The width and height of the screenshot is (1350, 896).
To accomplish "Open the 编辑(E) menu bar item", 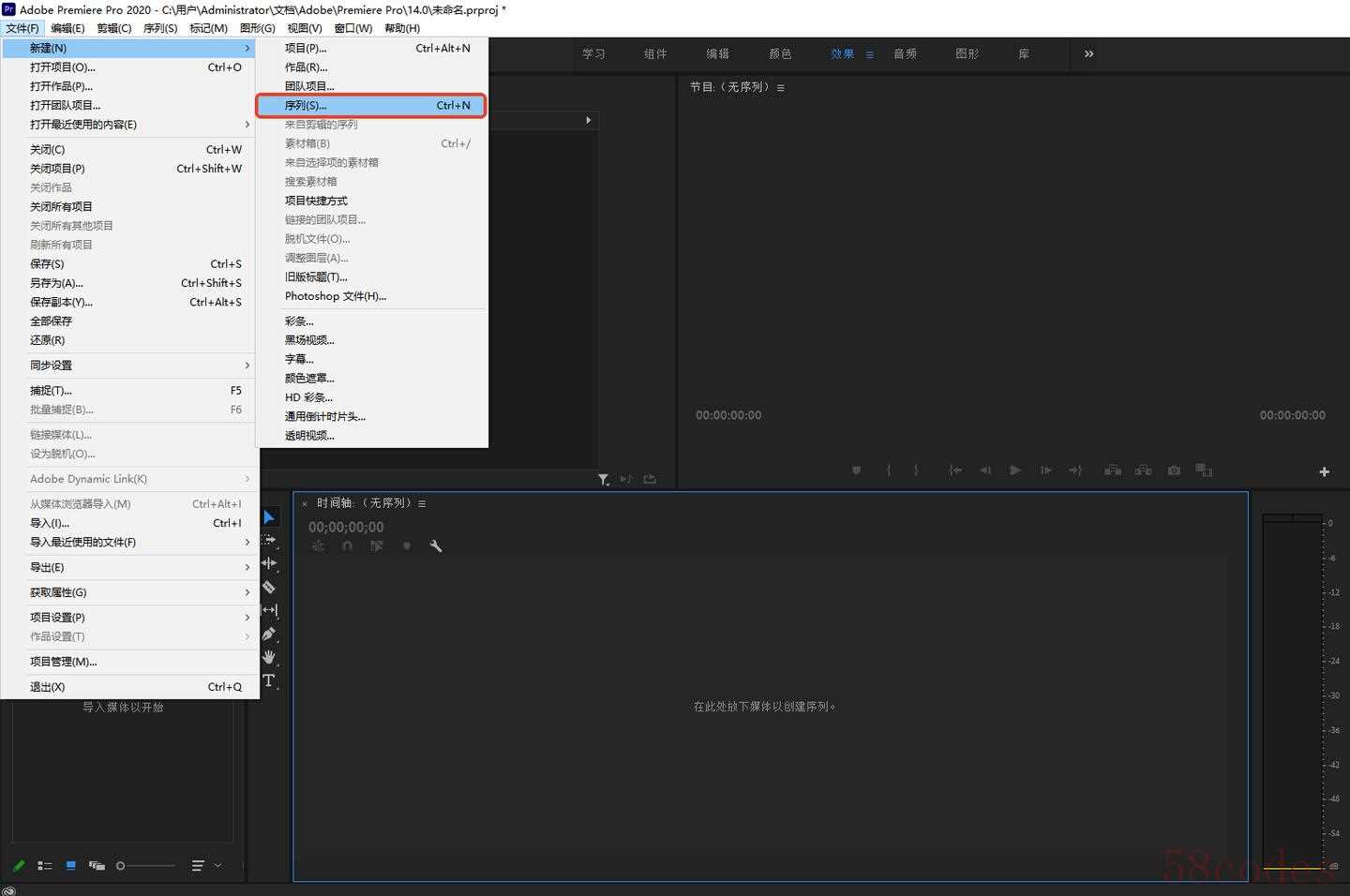I will (x=67, y=28).
